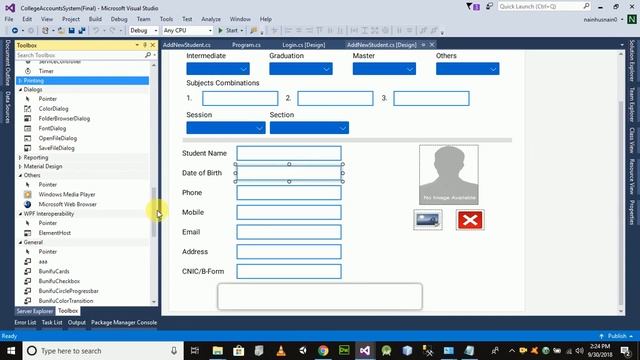Open the Intermediate dropdown on the form
Viewport: 640px width, 360px height.
tap(218, 69)
